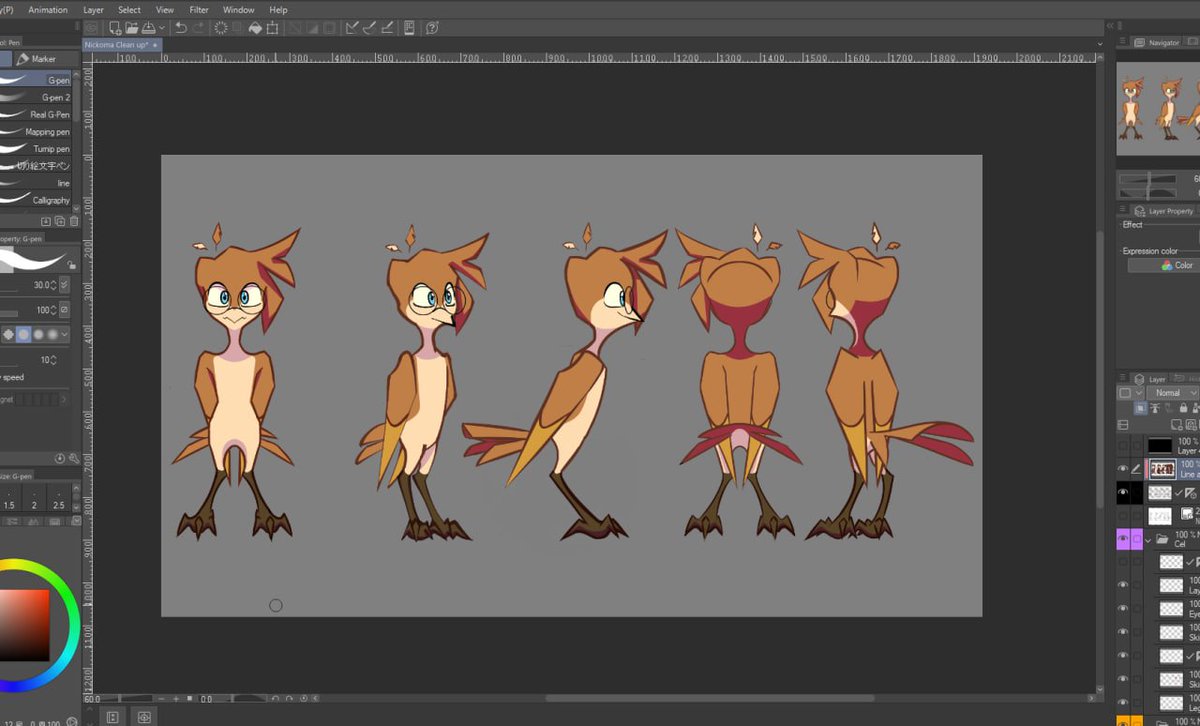Select the G-pen 2 sub tool

[36, 97]
